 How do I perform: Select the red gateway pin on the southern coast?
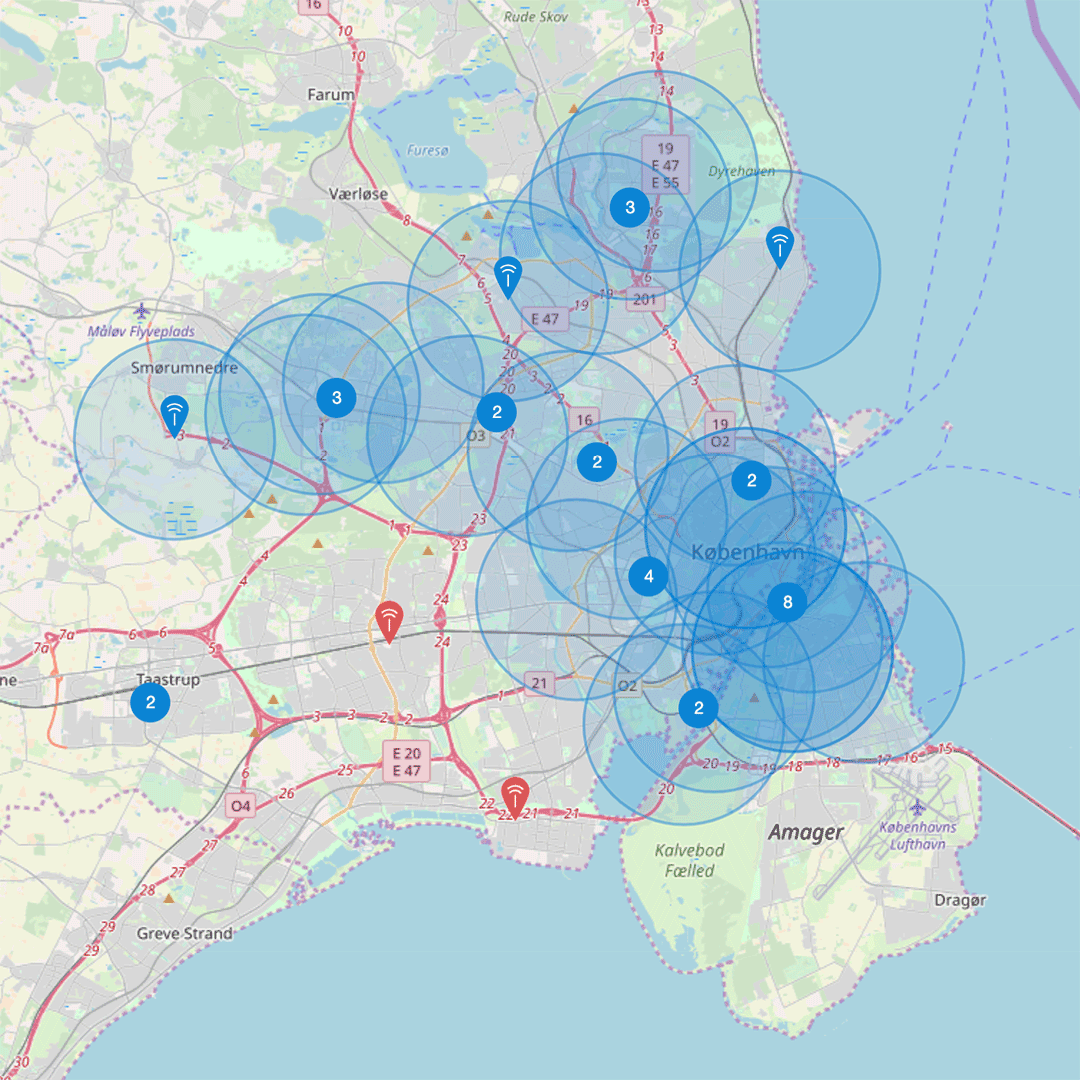tap(515, 797)
